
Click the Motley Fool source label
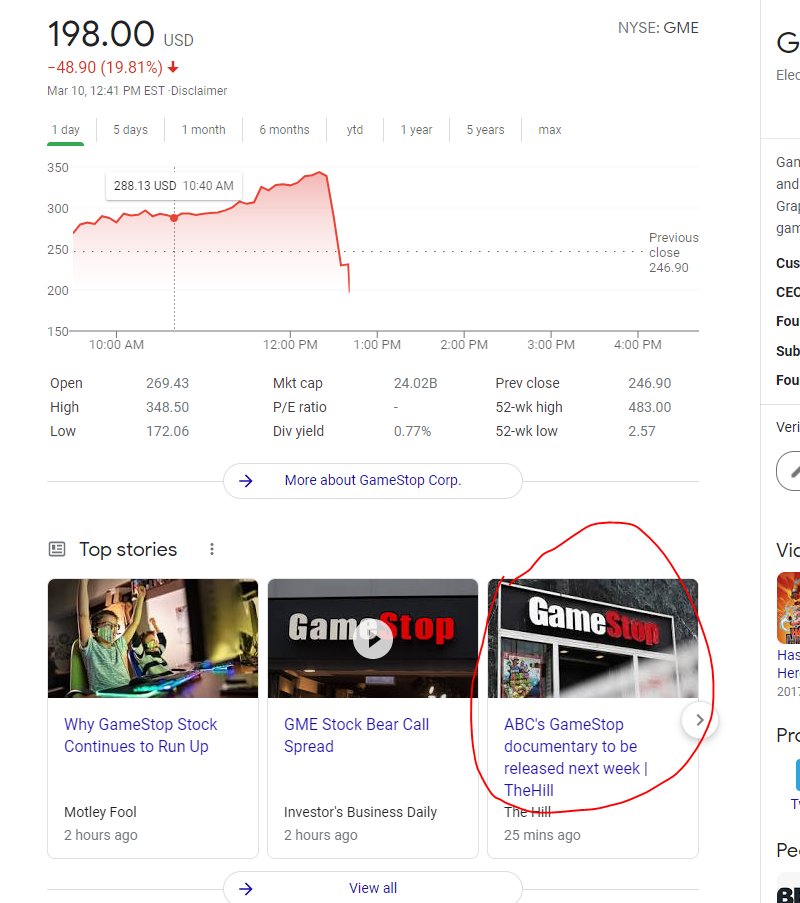[x=100, y=812]
